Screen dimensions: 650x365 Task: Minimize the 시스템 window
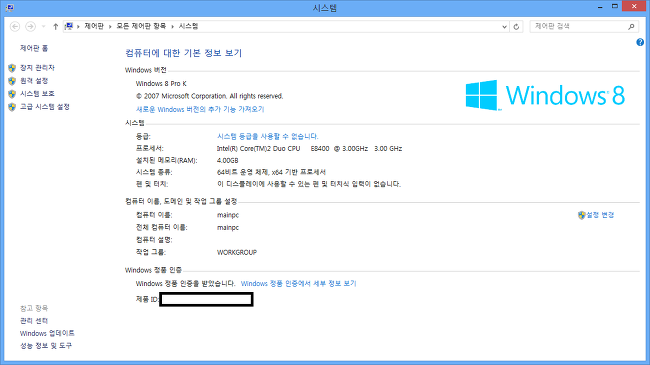pyautogui.click(x=600, y=7)
